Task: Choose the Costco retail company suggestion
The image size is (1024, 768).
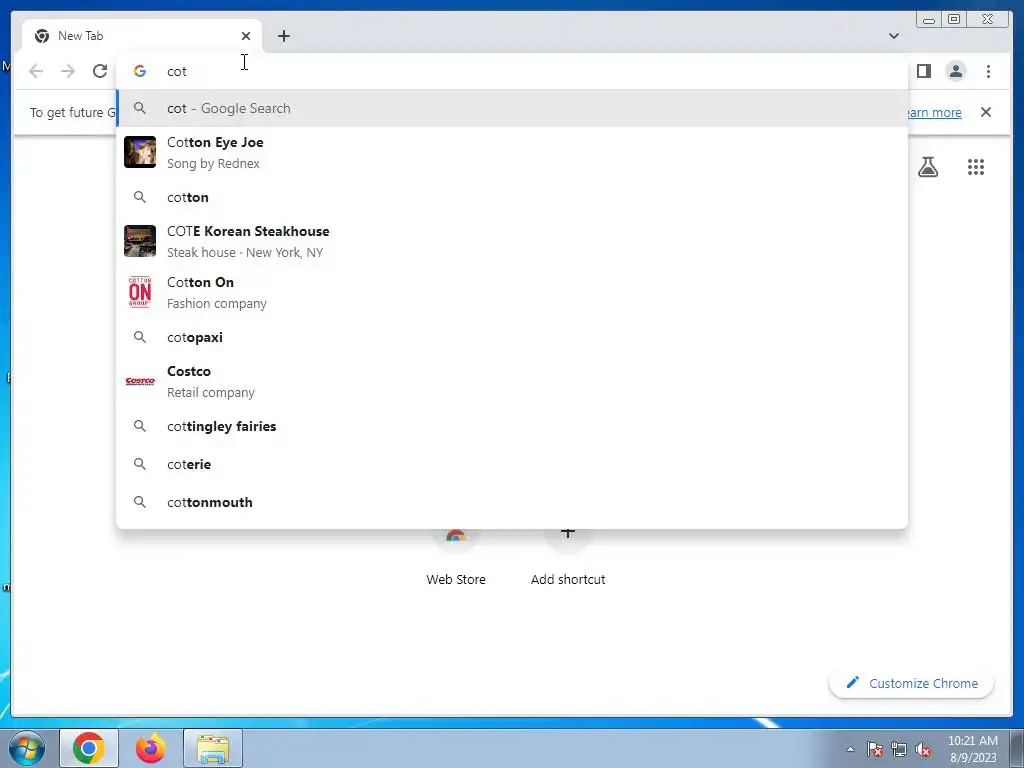Action: [x=511, y=381]
